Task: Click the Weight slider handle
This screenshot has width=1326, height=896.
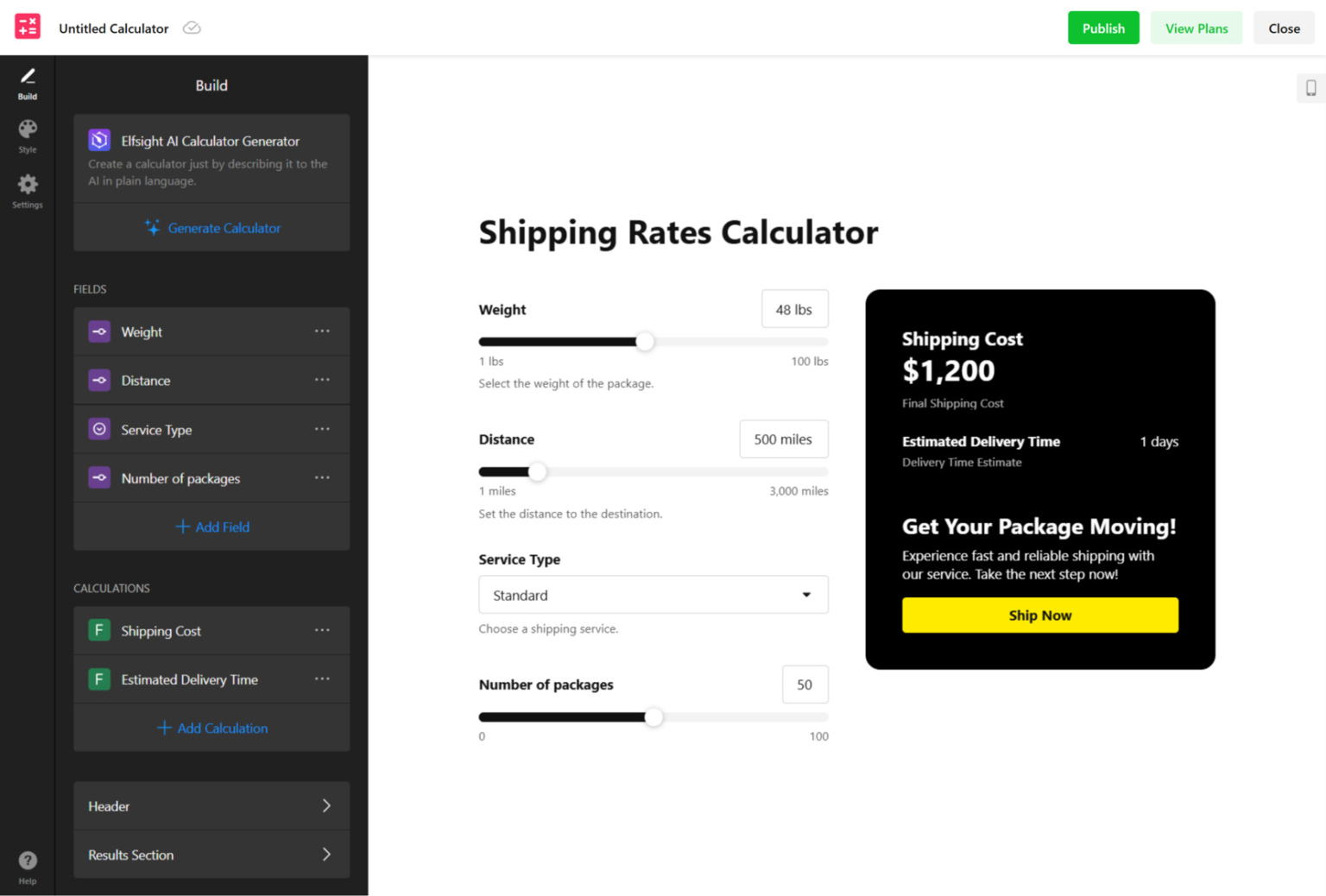Action: tap(644, 342)
